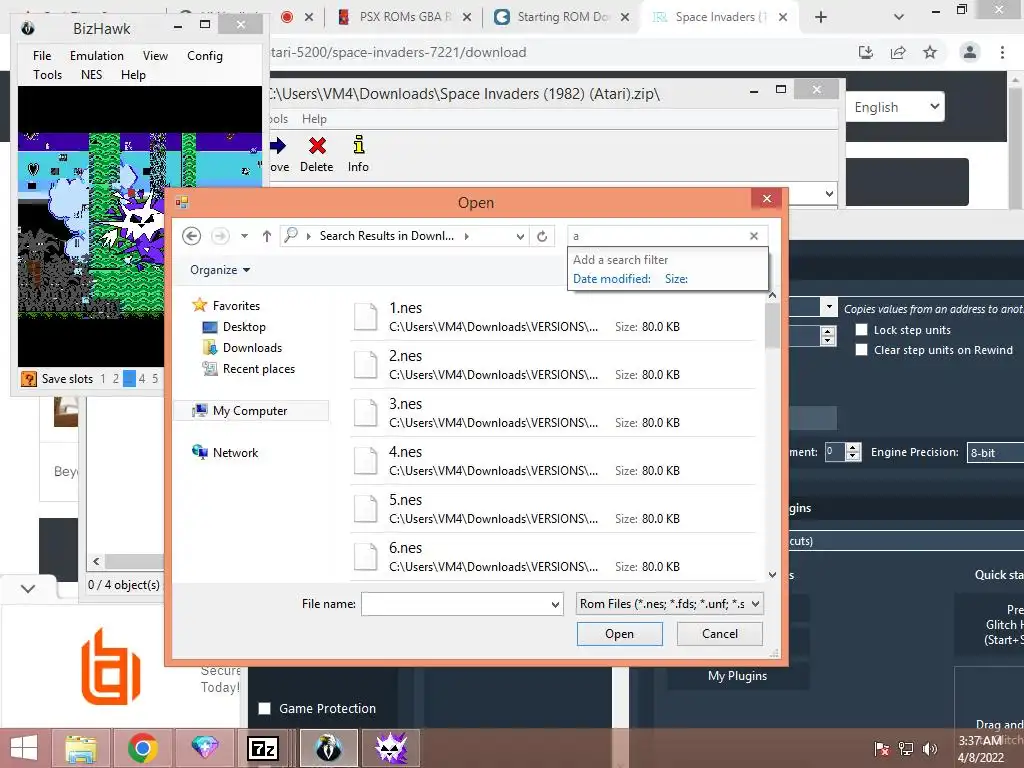Click the Open button in dialog
This screenshot has height=768, width=1024.
click(619, 633)
